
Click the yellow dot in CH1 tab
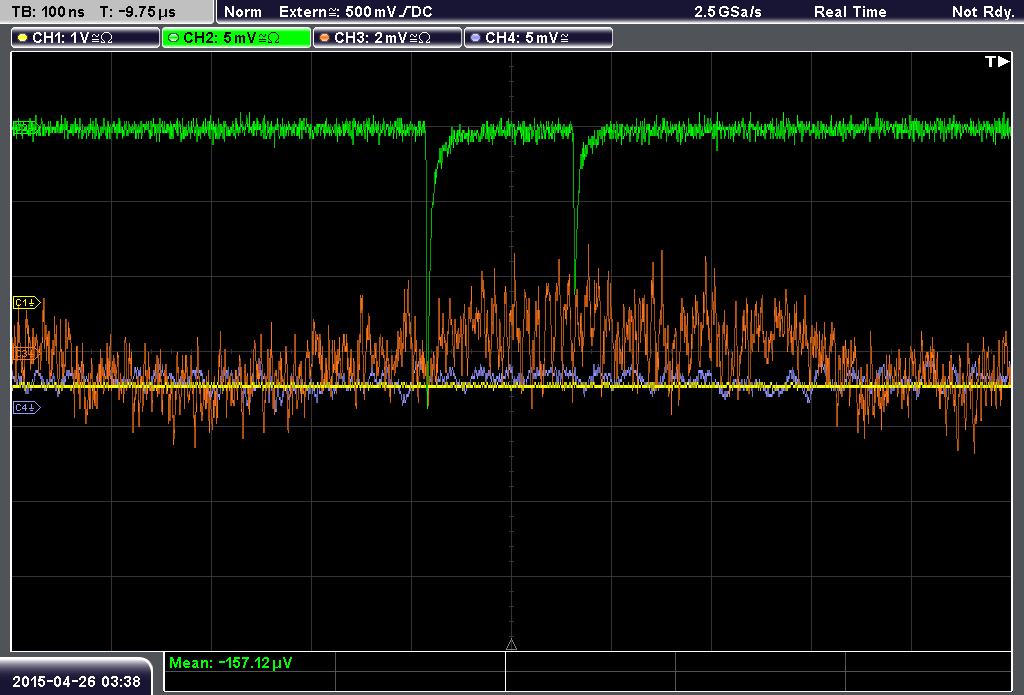(x=23, y=38)
